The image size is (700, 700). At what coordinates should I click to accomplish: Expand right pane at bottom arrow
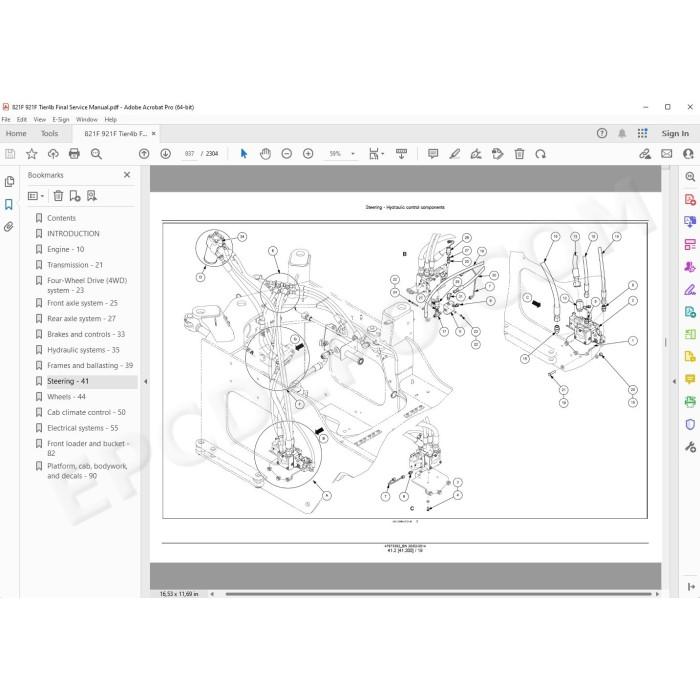point(692,586)
